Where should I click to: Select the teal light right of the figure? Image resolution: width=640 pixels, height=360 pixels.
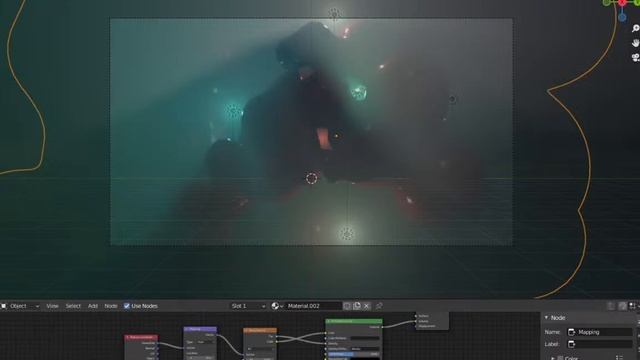pos(359,92)
